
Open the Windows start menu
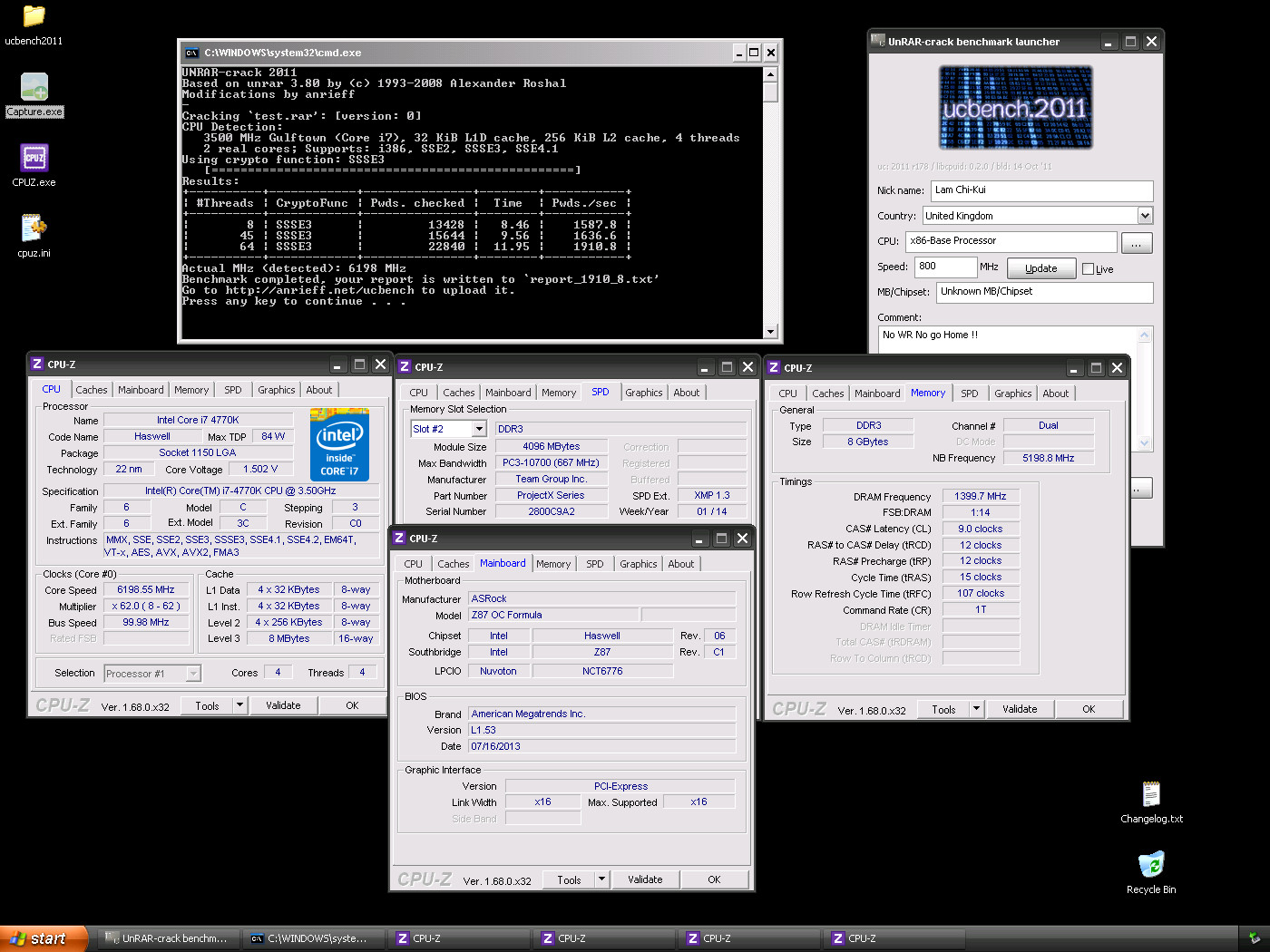coord(44,938)
